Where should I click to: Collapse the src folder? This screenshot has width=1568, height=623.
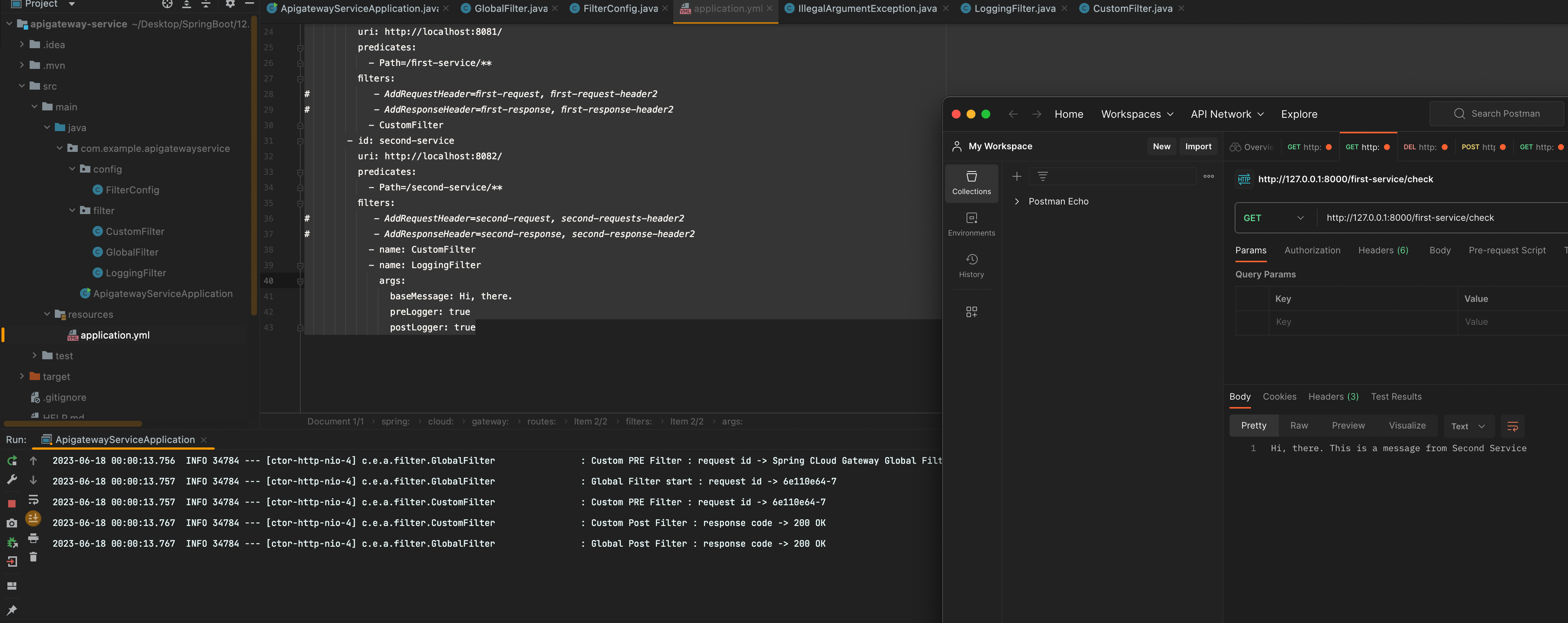click(x=22, y=86)
